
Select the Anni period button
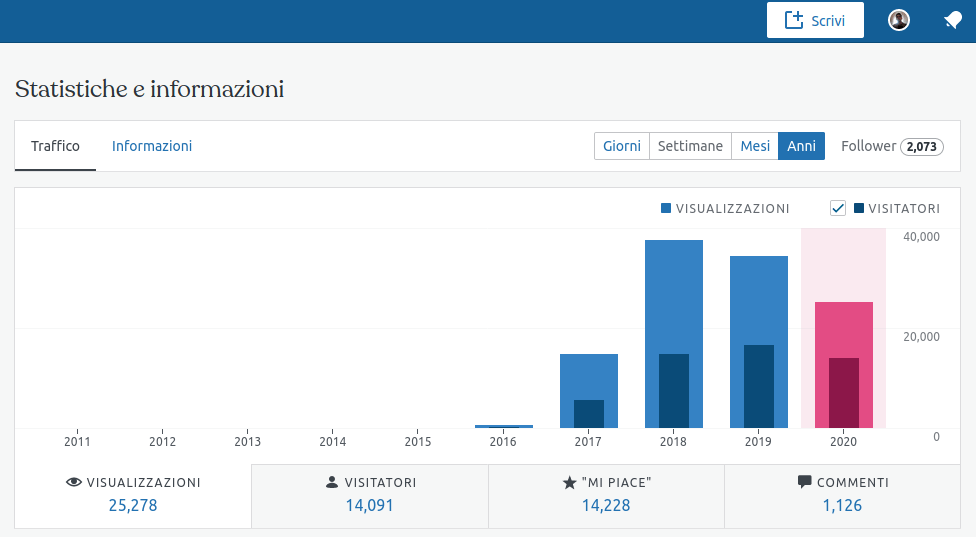[x=801, y=146]
